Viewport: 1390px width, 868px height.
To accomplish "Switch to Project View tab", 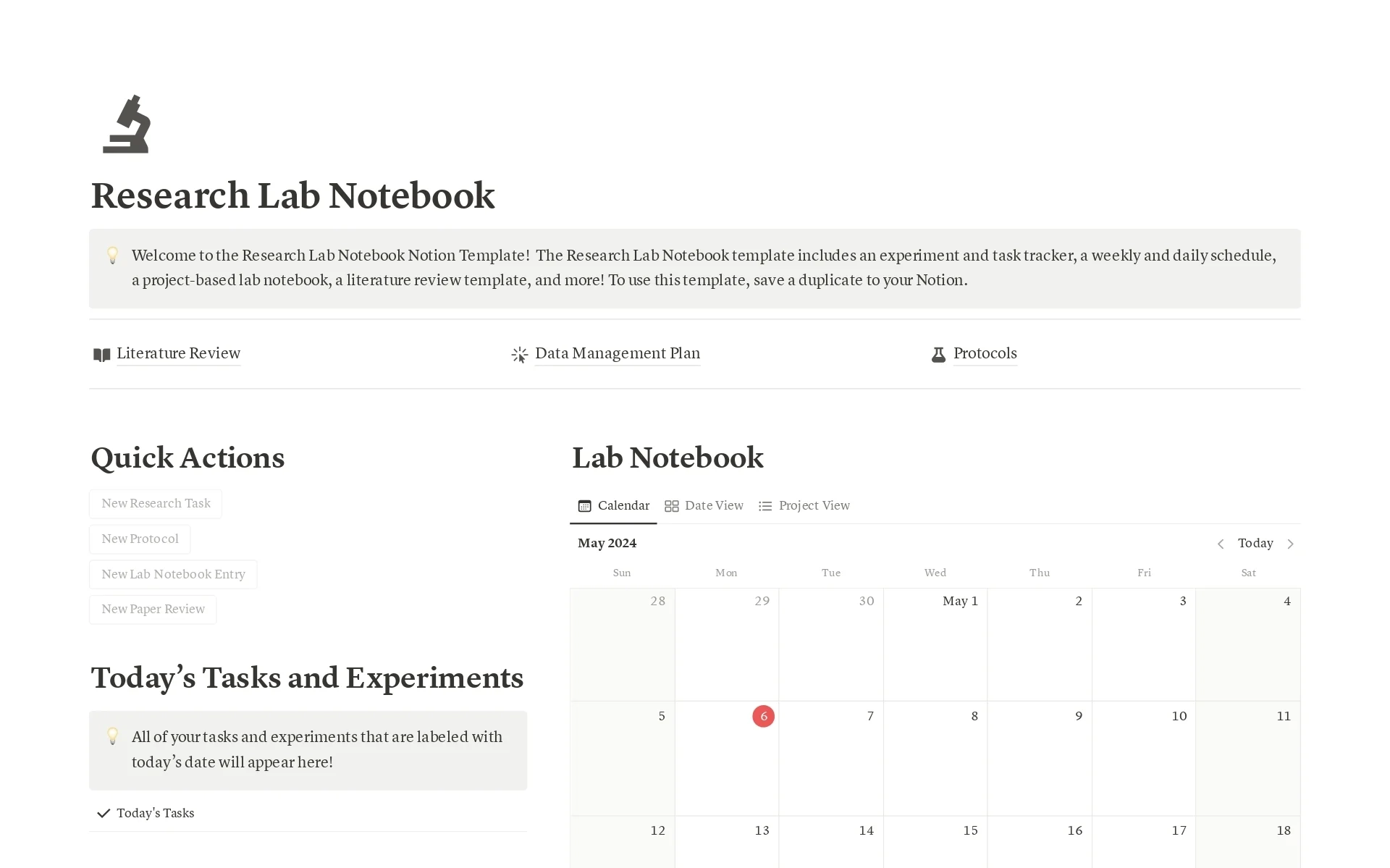I will pos(812,505).
